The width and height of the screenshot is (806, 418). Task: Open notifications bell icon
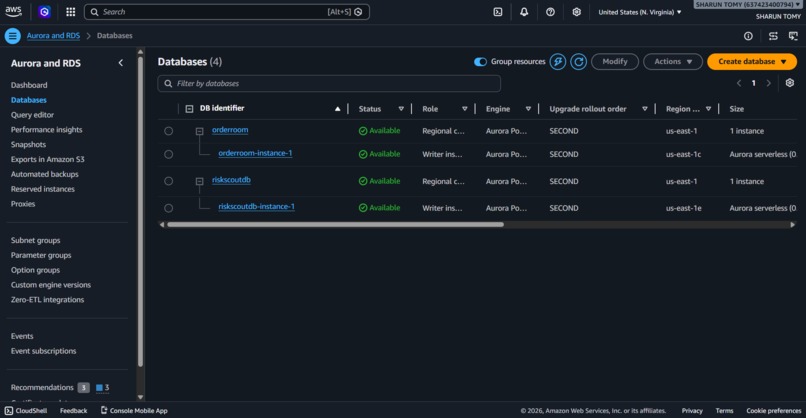pos(524,12)
